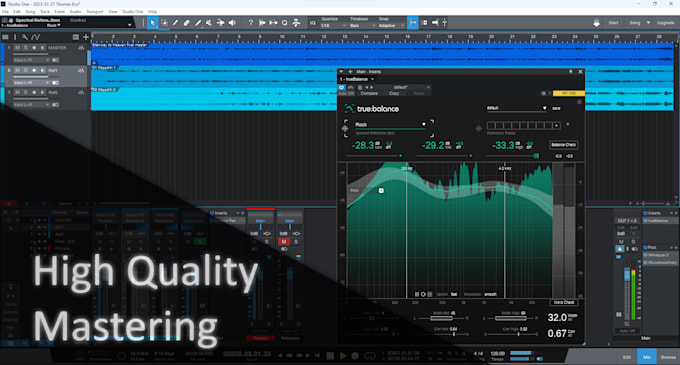This screenshot has width=680, height=365.
Task: Click the IQ input quantize icon
Action: pos(313,23)
